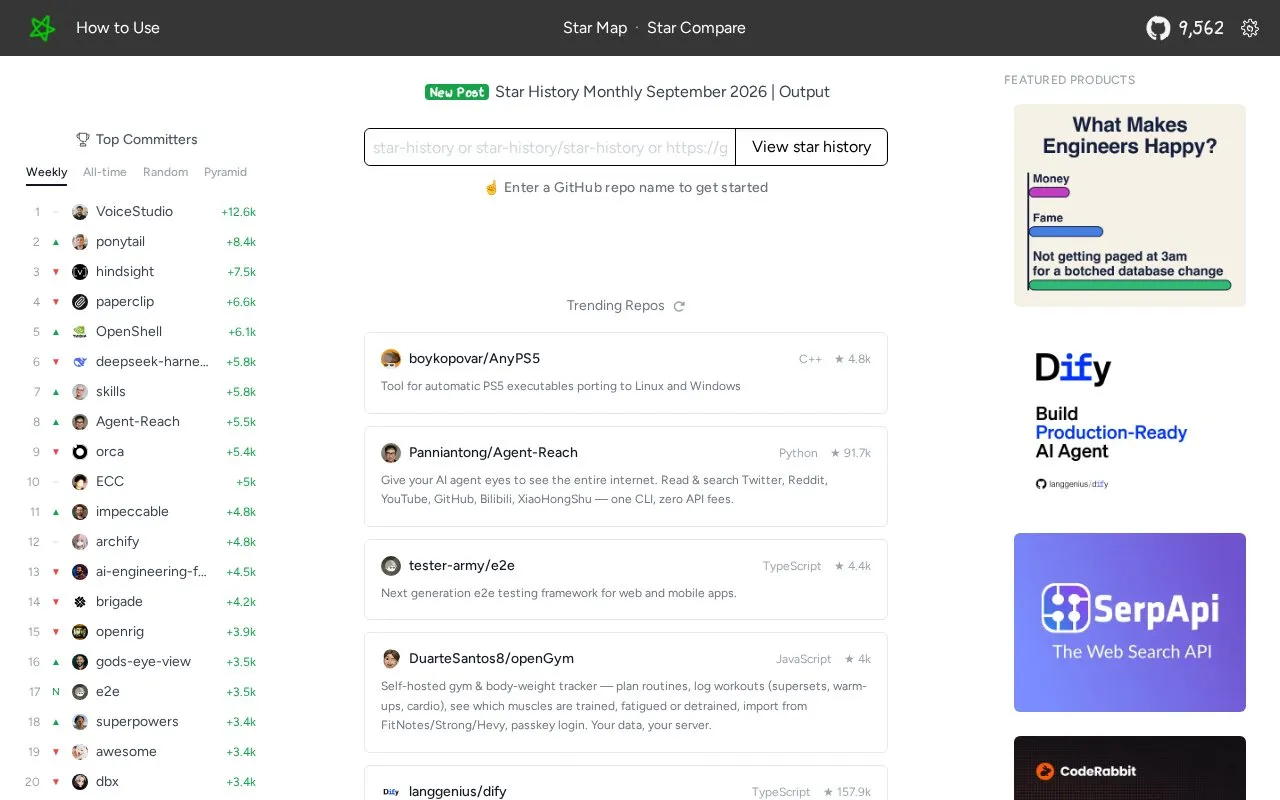Click the hindsight avatar icon
Image resolution: width=1280 pixels, height=800 pixels.
80,272
